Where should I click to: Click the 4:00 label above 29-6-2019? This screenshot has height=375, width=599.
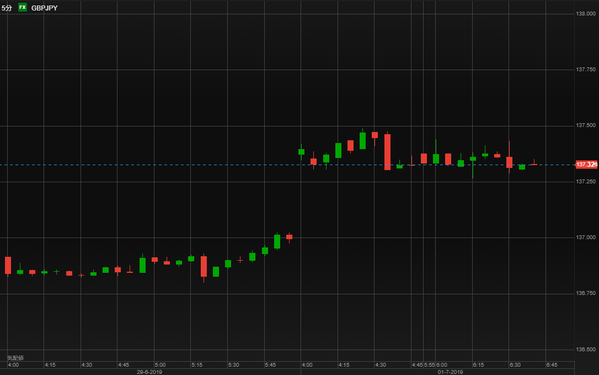tap(13, 365)
